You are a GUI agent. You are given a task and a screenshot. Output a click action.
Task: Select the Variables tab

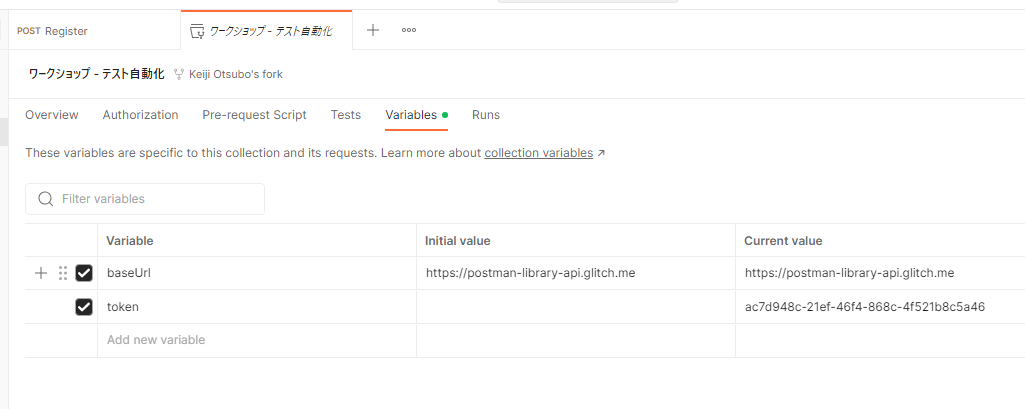pos(416,115)
